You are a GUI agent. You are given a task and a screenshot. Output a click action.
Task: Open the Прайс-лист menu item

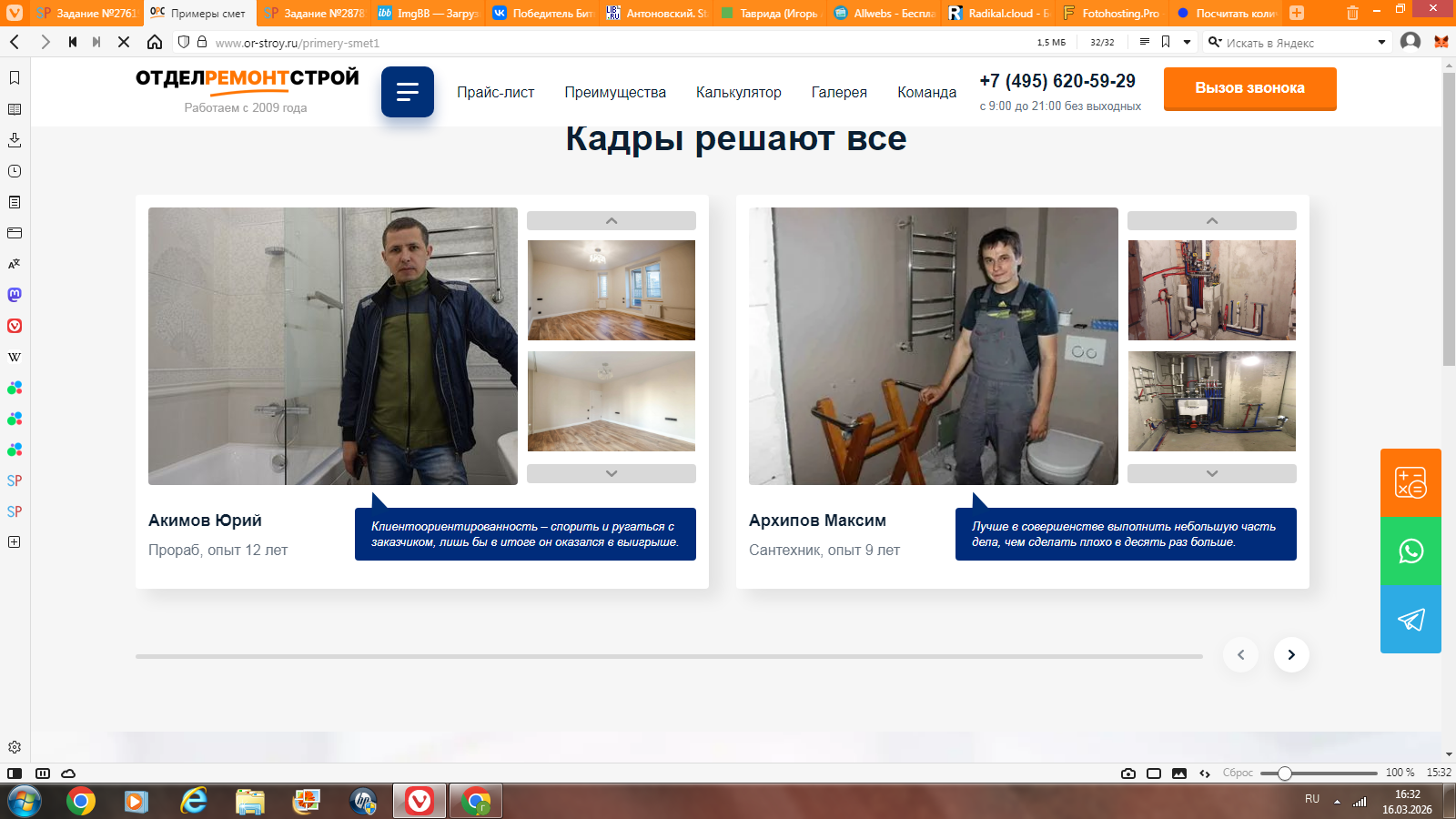coord(495,92)
